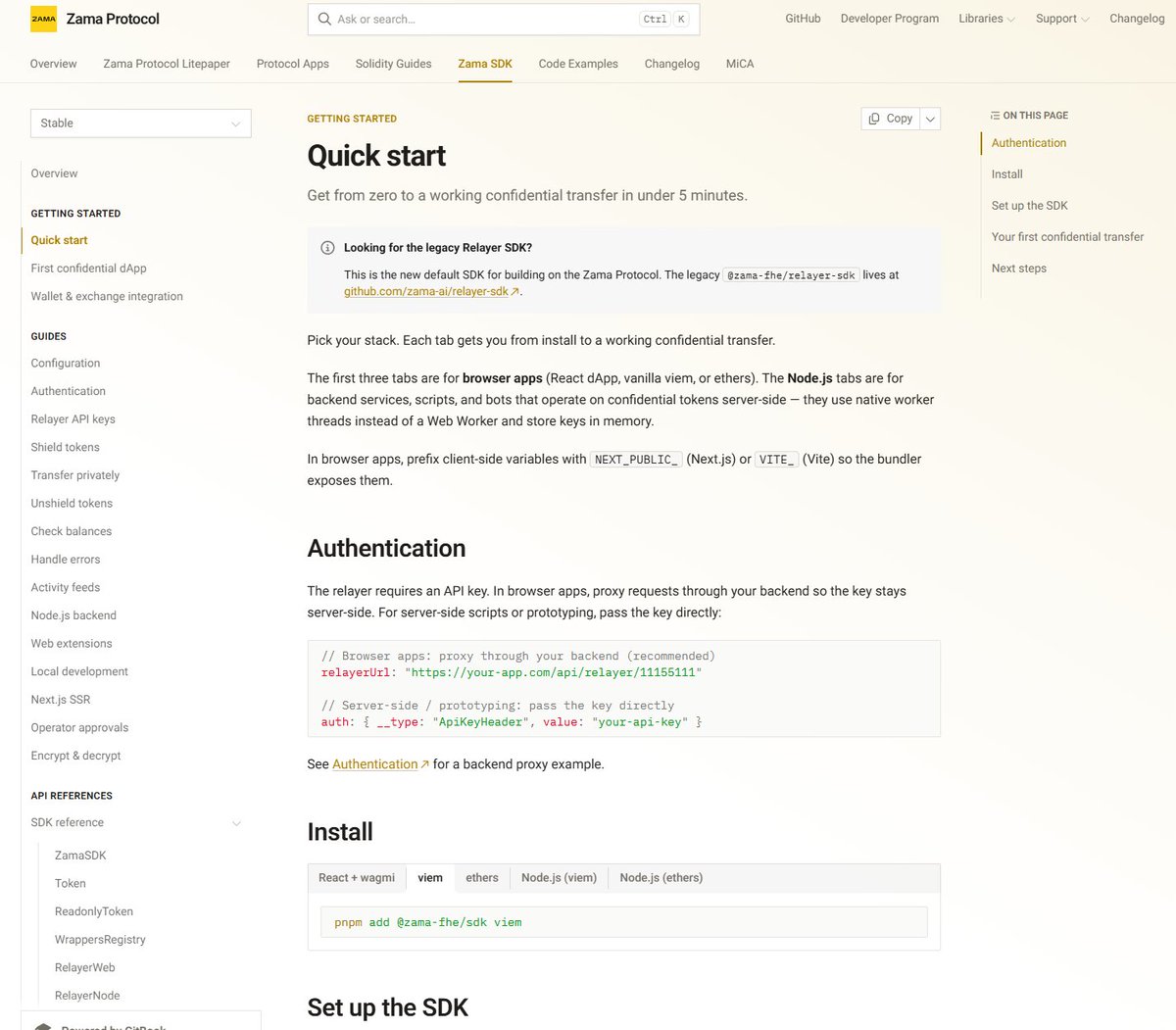
Task: Open WrappersRegistry reference page
Action: click(x=100, y=940)
